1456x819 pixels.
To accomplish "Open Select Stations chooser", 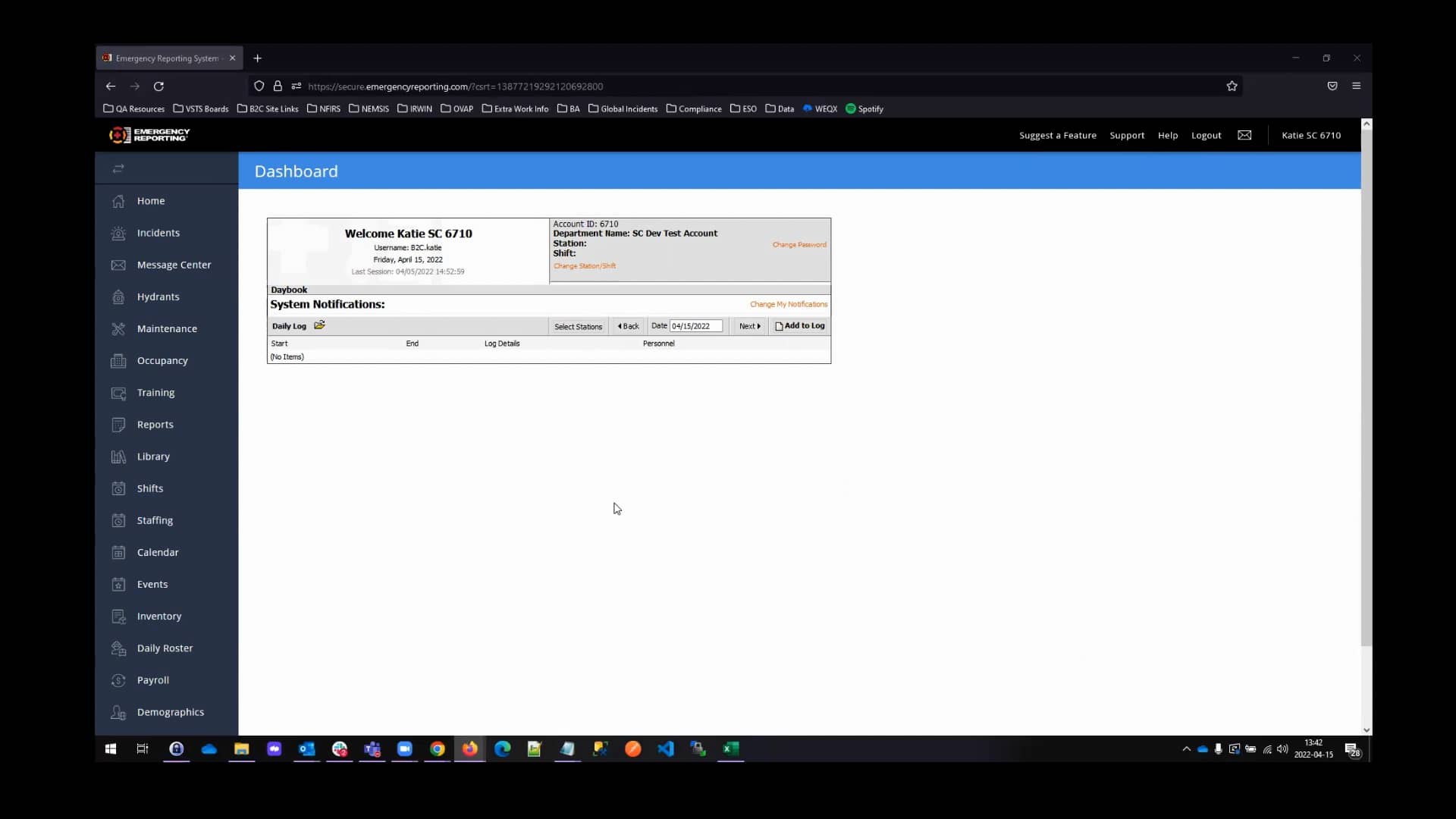I will (578, 326).
